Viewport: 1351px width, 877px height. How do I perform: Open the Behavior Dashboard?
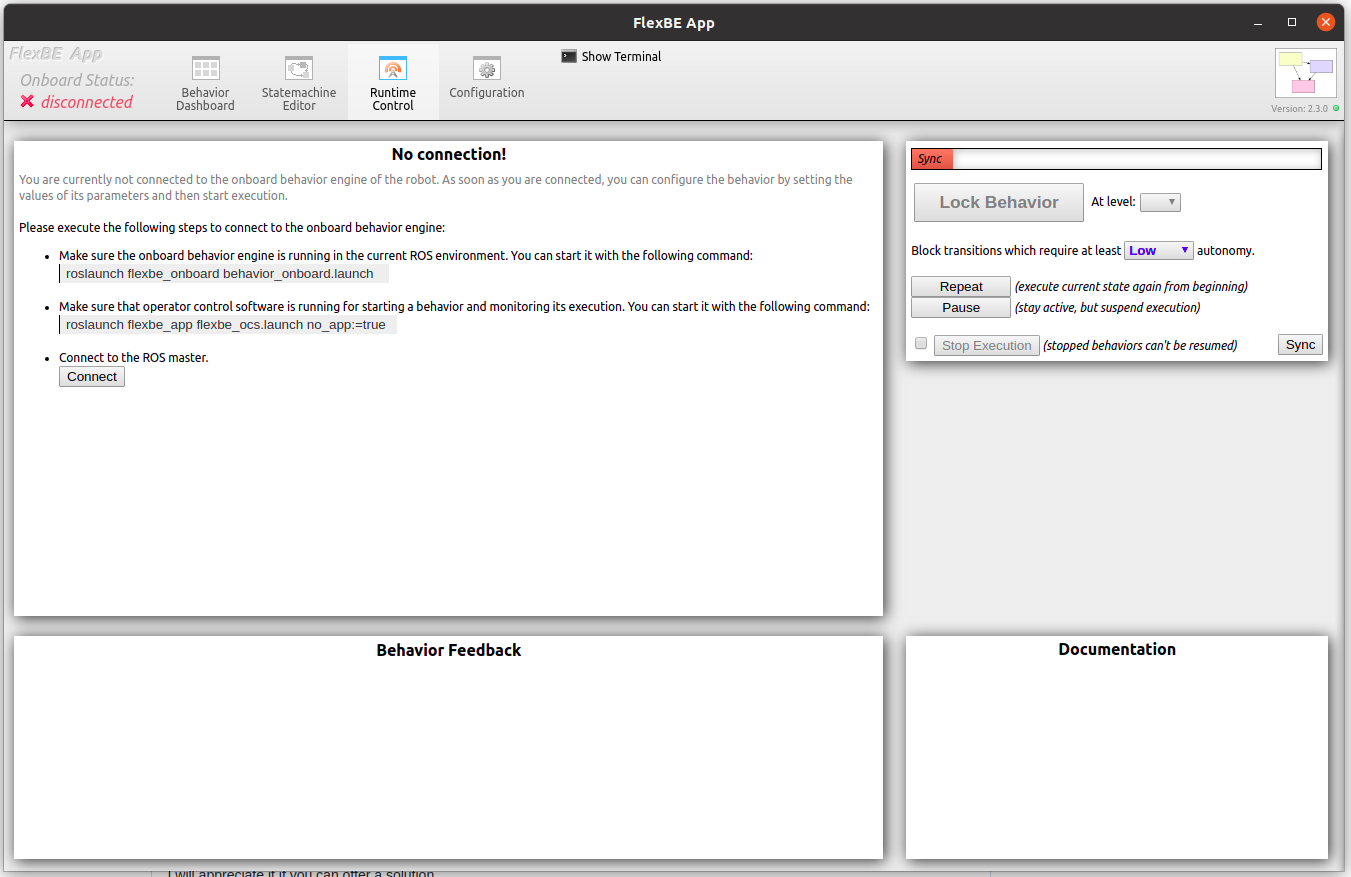tap(205, 80)
